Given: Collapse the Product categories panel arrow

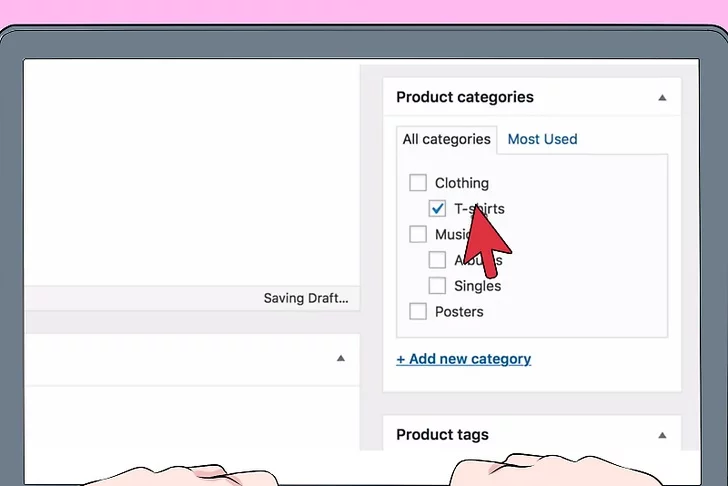Looking at the screenshot, I should [x=661, y=98].
